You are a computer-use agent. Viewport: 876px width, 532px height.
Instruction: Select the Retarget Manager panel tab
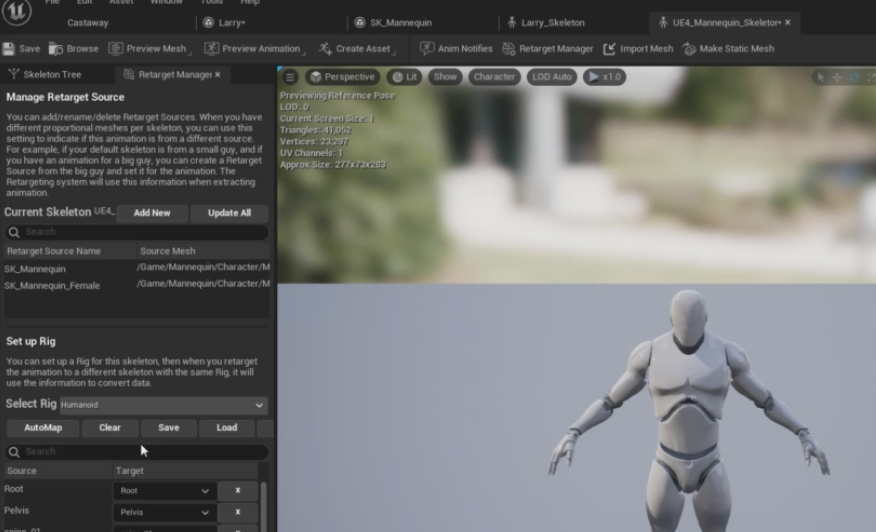click(x=174, y=74)
